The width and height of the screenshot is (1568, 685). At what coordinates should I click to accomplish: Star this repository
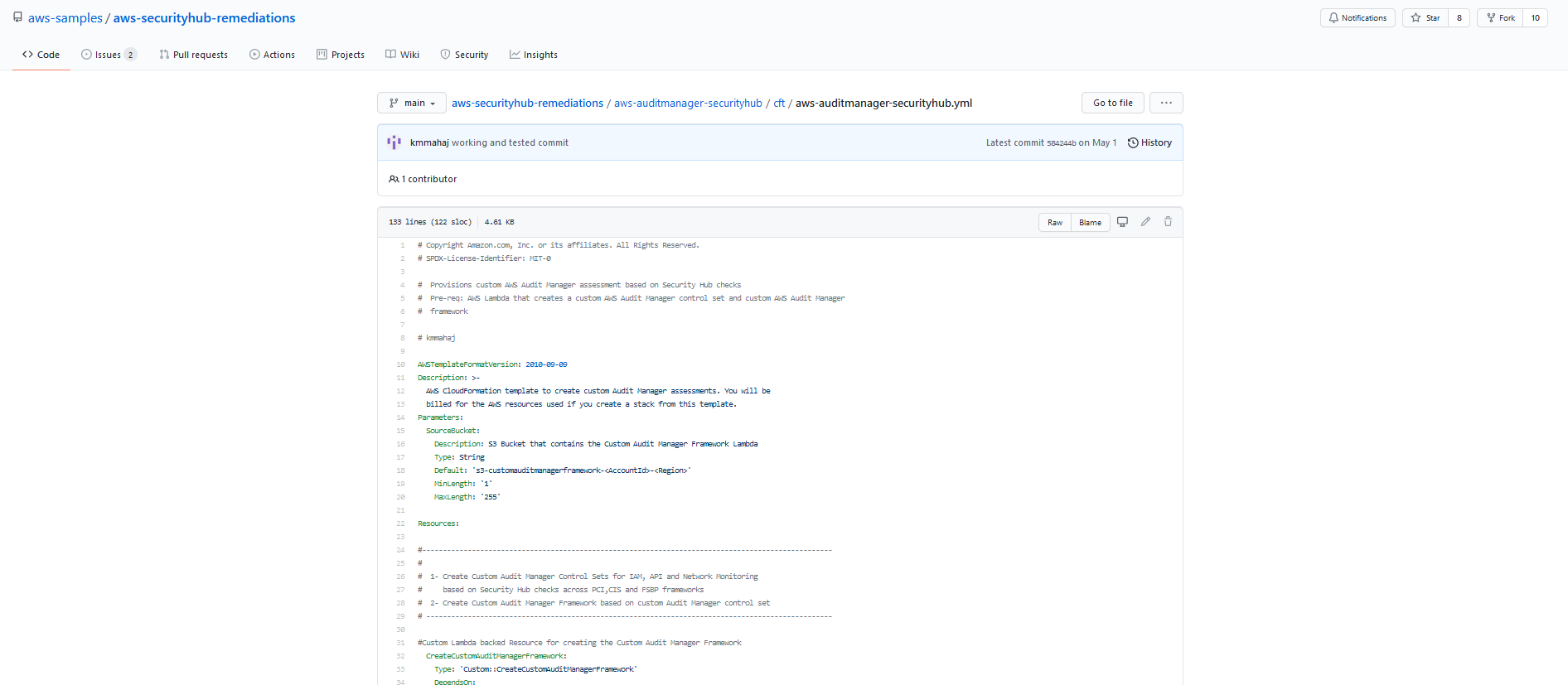click(x=1425, y=17)
